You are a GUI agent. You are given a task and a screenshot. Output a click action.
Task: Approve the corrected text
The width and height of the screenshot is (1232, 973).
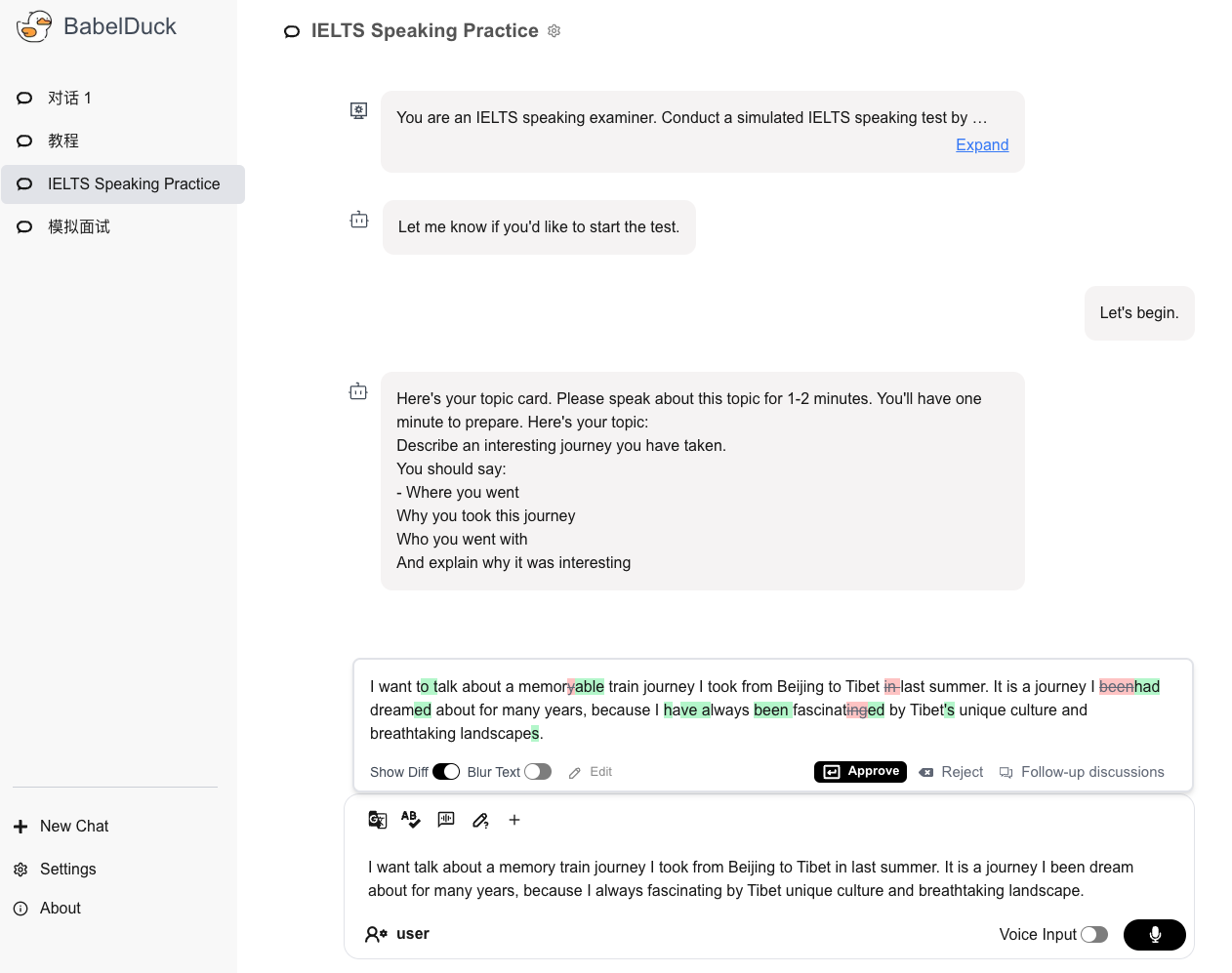[860, 772]
